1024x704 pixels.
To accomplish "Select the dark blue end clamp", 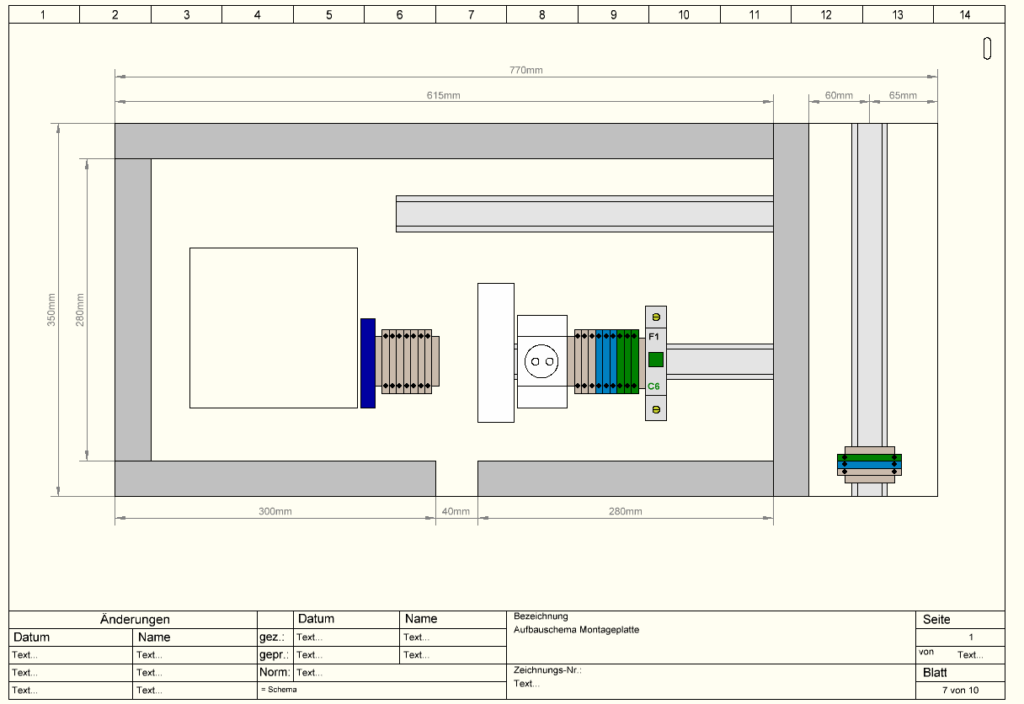I will 368,362.
